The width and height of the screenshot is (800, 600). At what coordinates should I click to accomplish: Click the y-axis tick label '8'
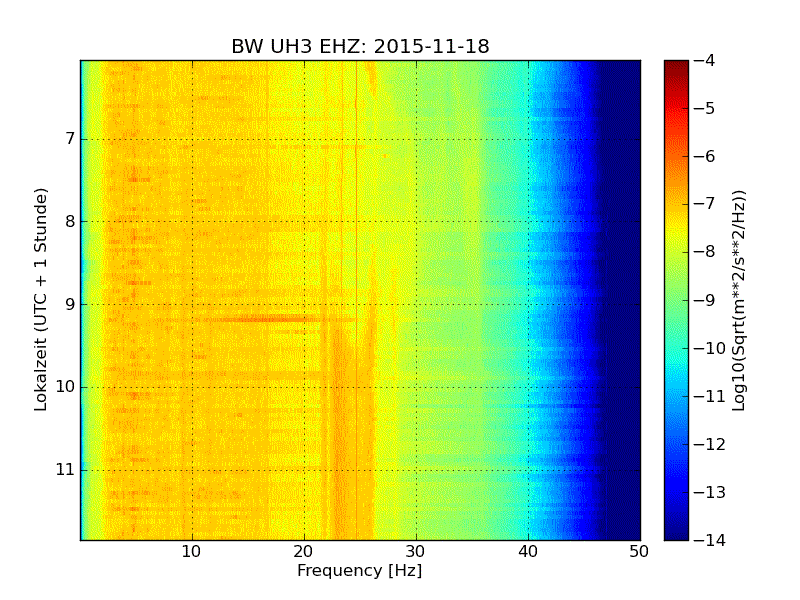coord(70,221)
